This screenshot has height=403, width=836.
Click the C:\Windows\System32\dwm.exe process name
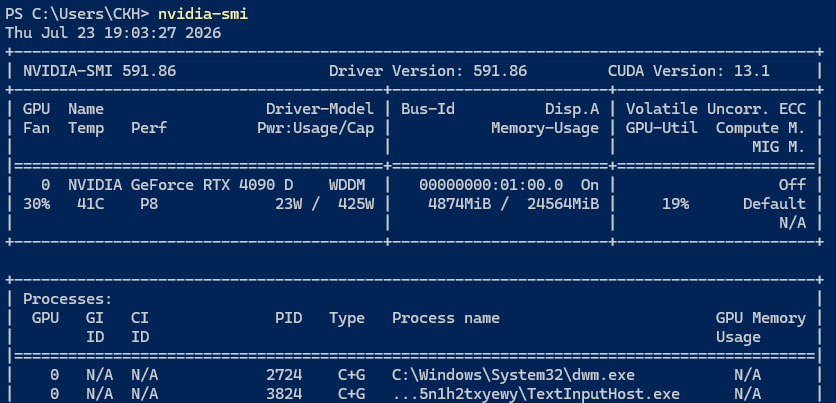pos(513,375)
